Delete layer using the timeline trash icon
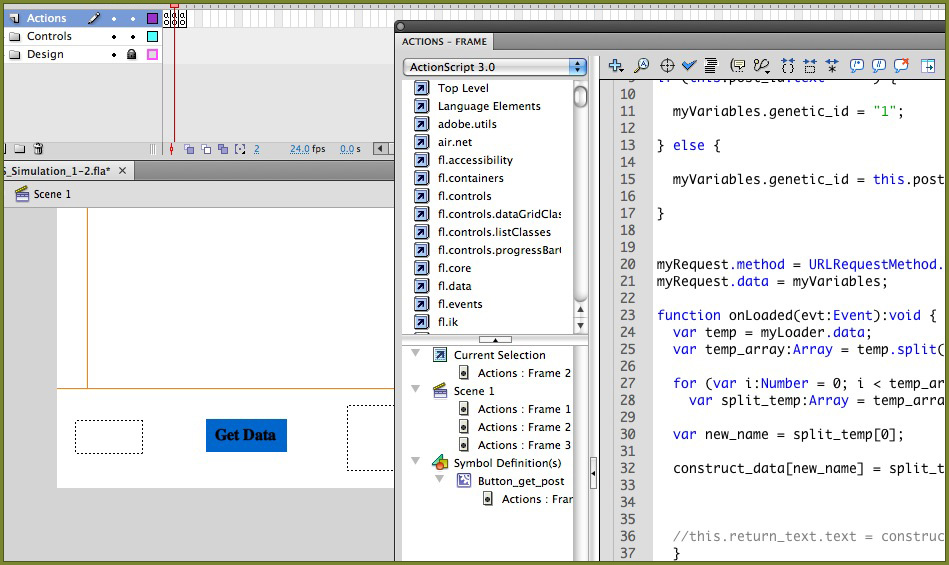The image size is (949, 565). [38, 149]
